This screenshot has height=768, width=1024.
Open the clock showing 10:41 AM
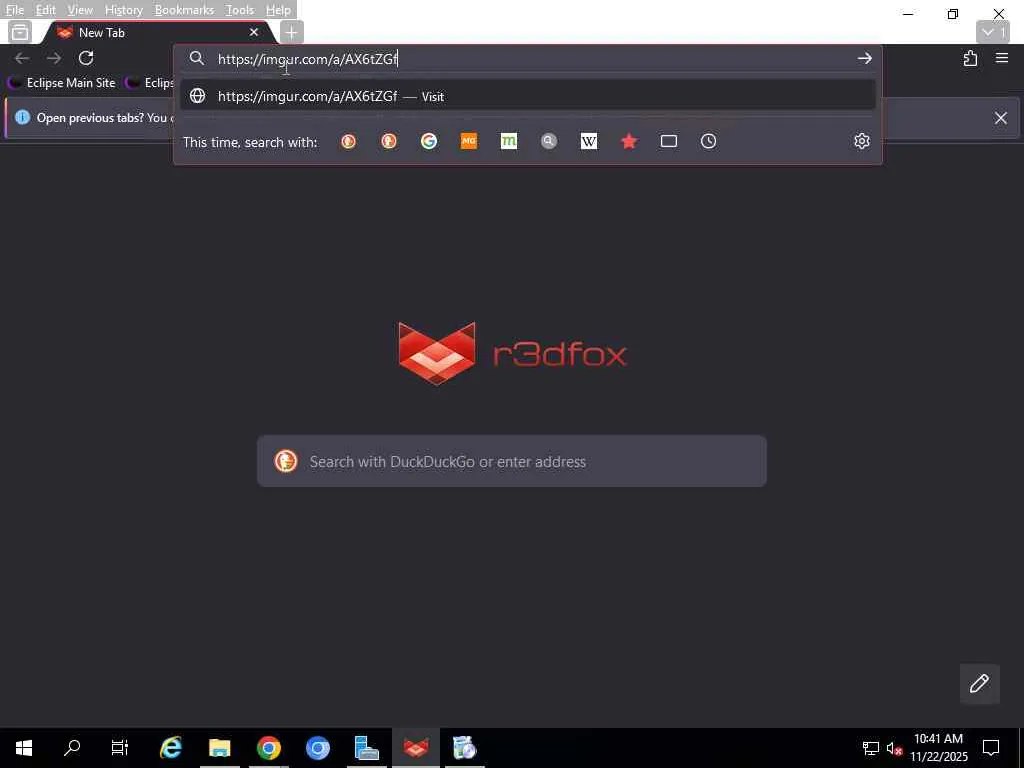coord(938,748)
